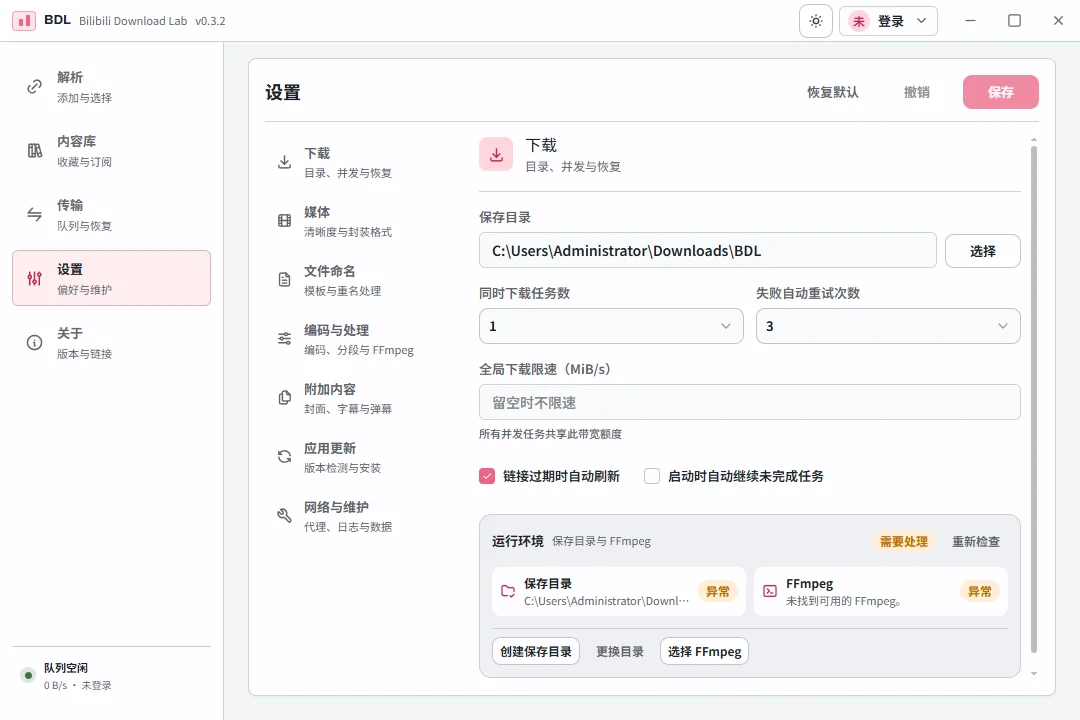Toggle the light/dark theme sun icon
The image size is (1080, 720).
816,21
